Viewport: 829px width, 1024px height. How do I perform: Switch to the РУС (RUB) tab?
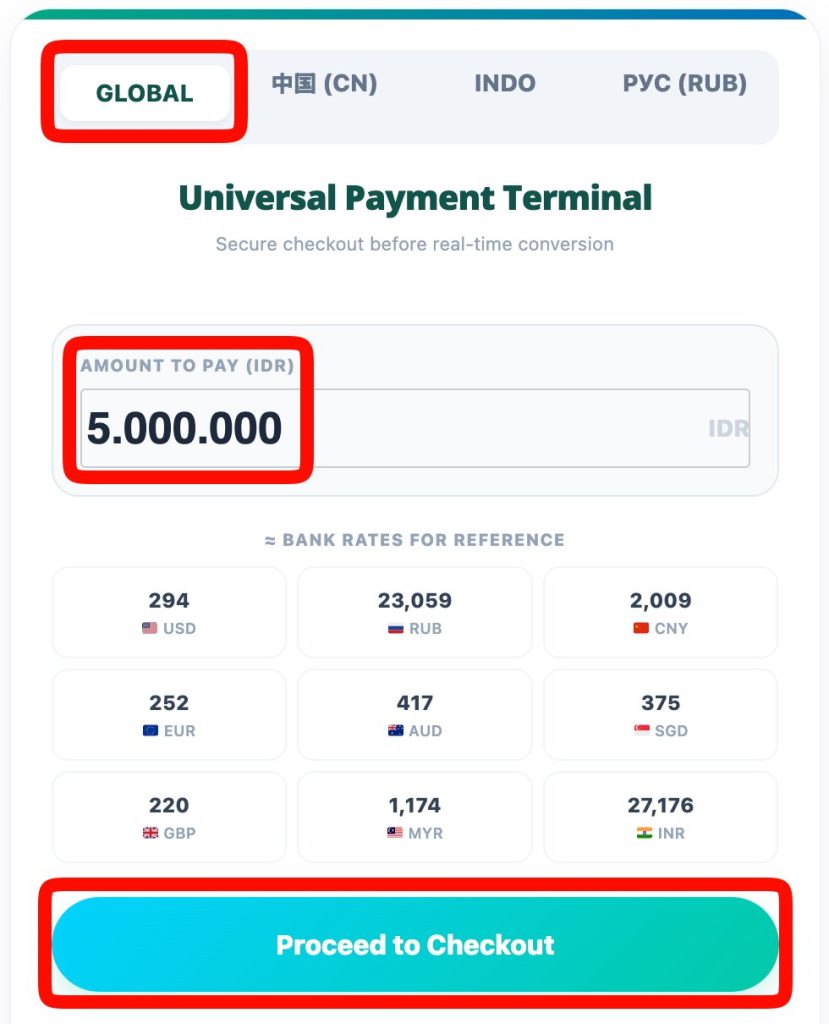point(685,84)
